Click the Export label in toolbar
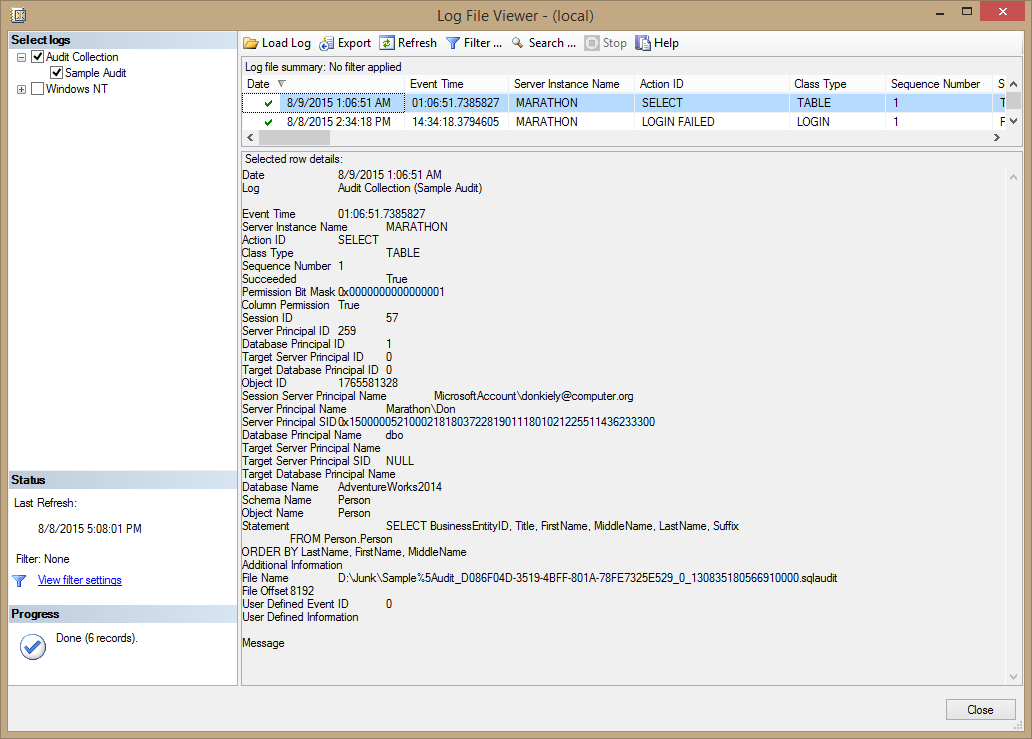The height and width of the screenshot is (739, 1032). 355,43
